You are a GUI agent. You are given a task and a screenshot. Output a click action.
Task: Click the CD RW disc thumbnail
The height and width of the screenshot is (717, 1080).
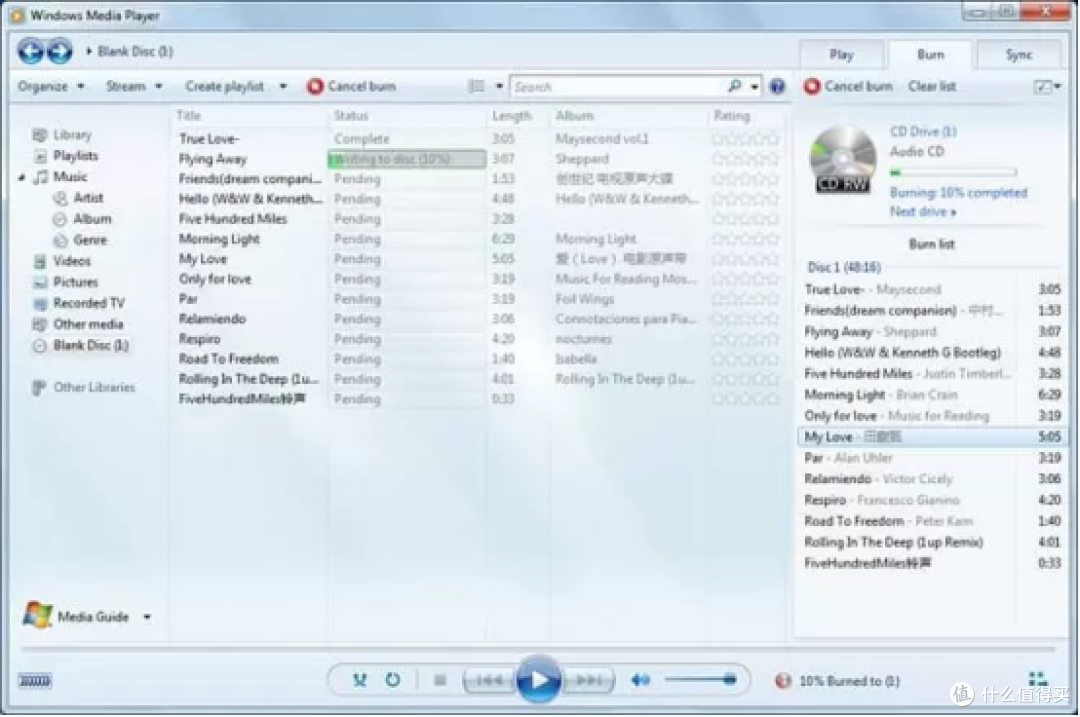click(x=843, y=160)
